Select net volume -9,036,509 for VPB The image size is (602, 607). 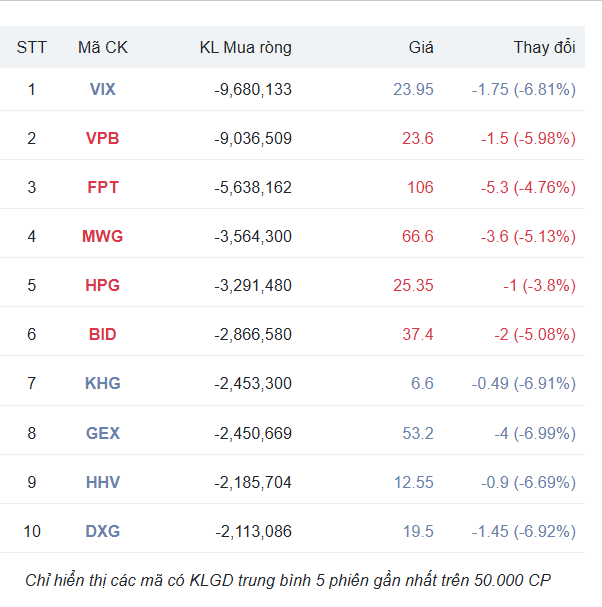(253, 139)
